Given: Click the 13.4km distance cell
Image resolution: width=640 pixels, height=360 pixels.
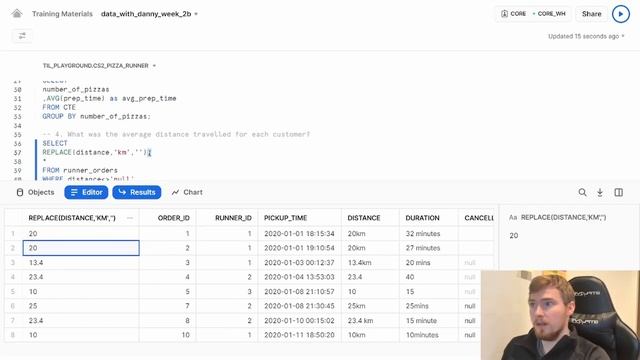Looking at the screenshot, I should [370, 262].
